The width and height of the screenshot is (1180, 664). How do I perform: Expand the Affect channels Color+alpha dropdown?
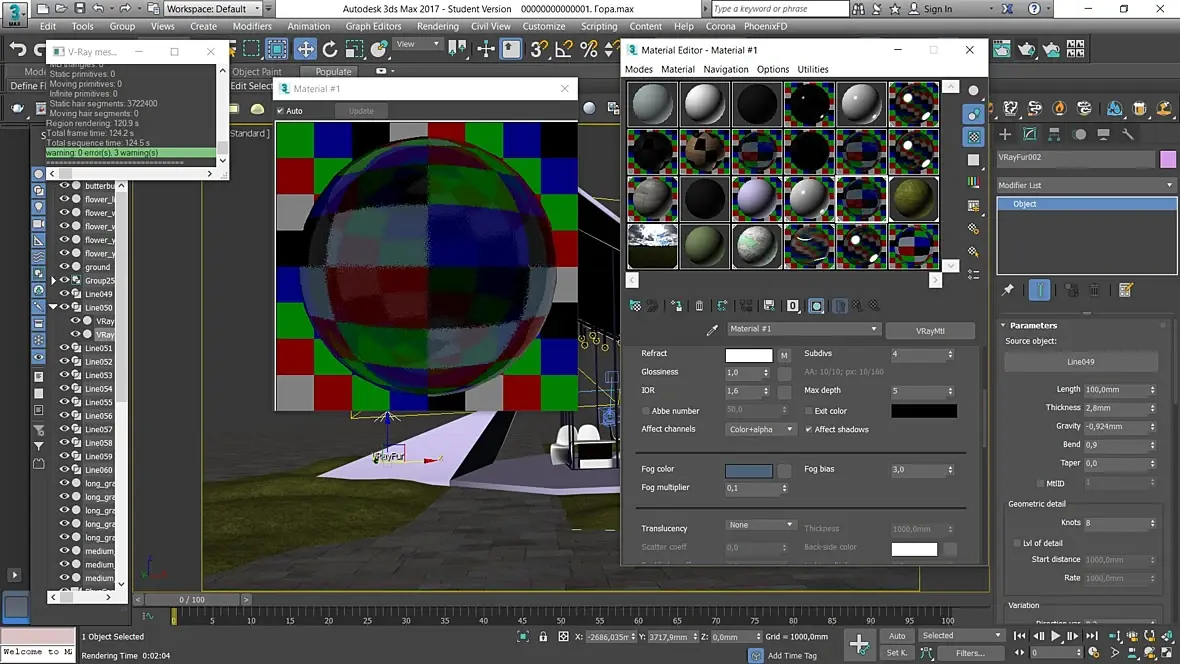pos(760,430)
